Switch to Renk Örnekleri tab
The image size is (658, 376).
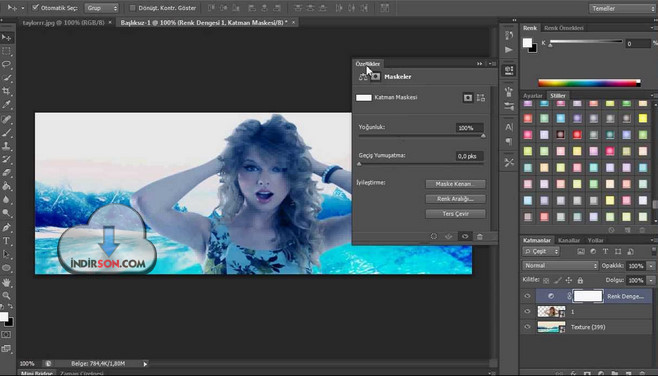click(x=564, y=28)
